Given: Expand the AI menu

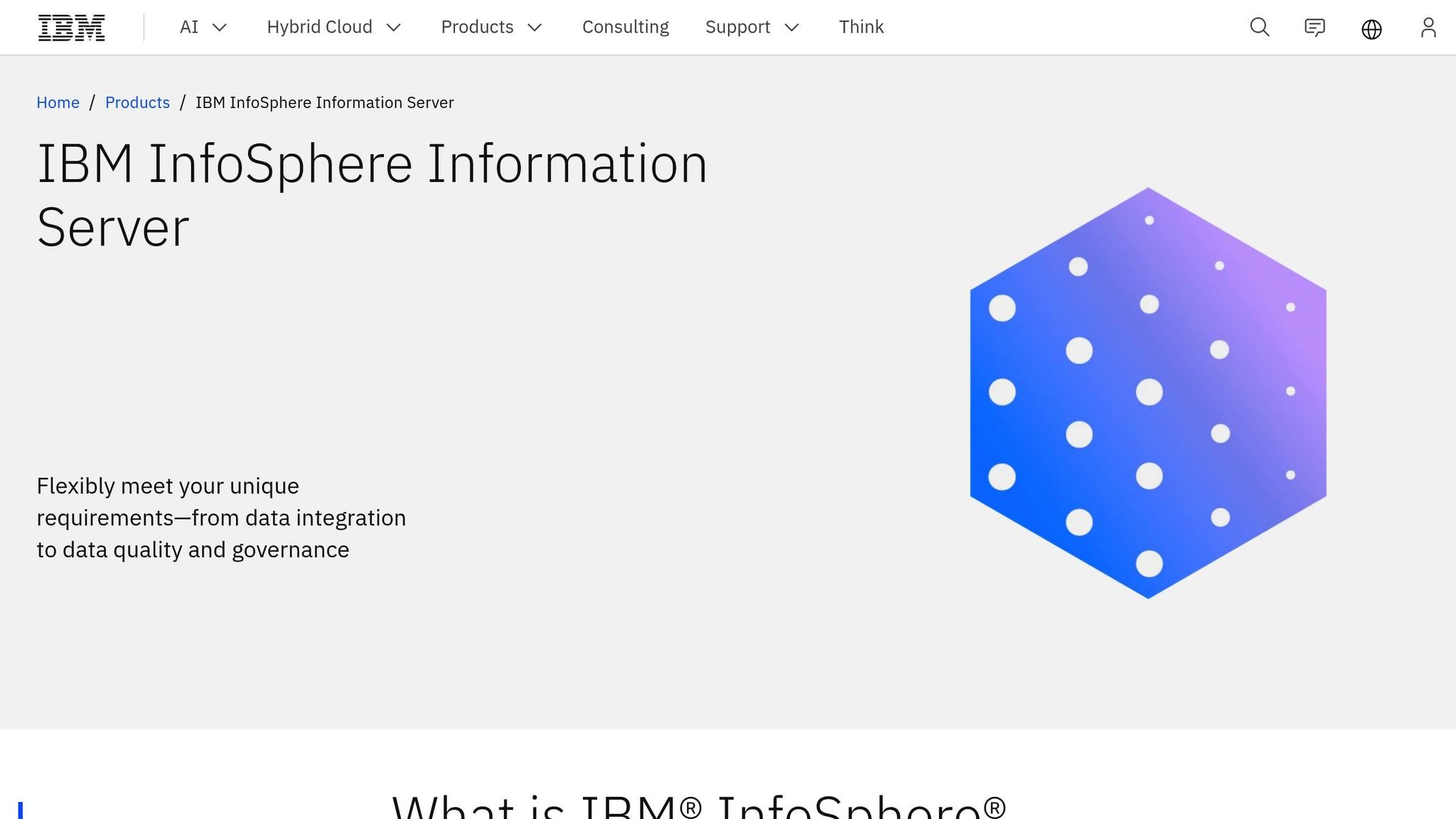Looking at the screenshot, I should (203, 27).
